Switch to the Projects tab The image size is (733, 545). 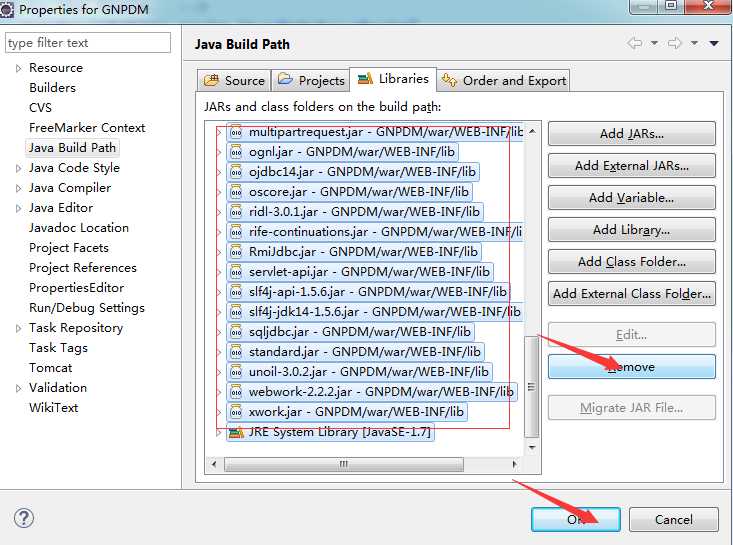pyautogui.click(x=311, y=80)
